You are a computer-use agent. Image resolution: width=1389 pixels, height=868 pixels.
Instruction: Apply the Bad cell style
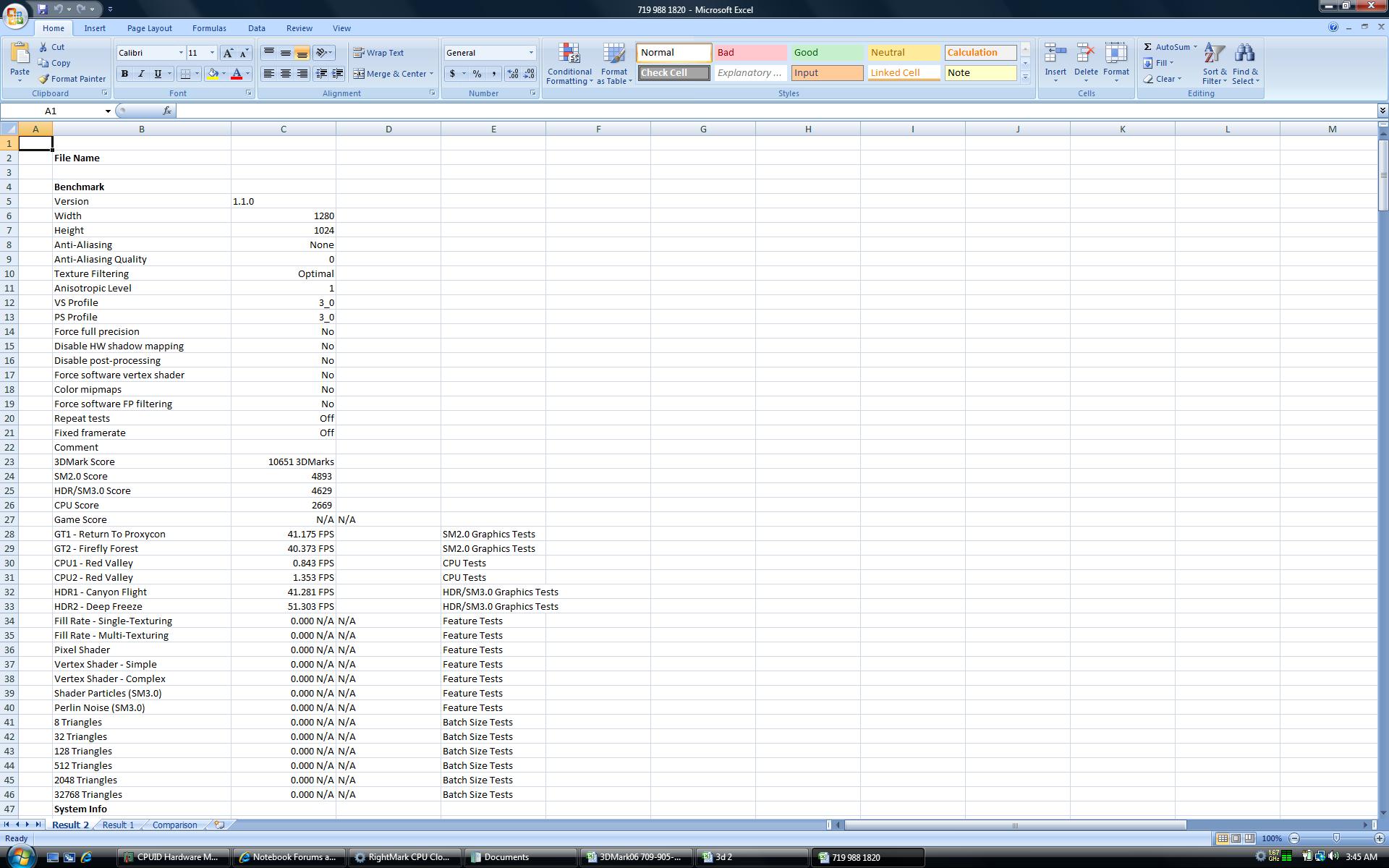[x=750, y=53]
